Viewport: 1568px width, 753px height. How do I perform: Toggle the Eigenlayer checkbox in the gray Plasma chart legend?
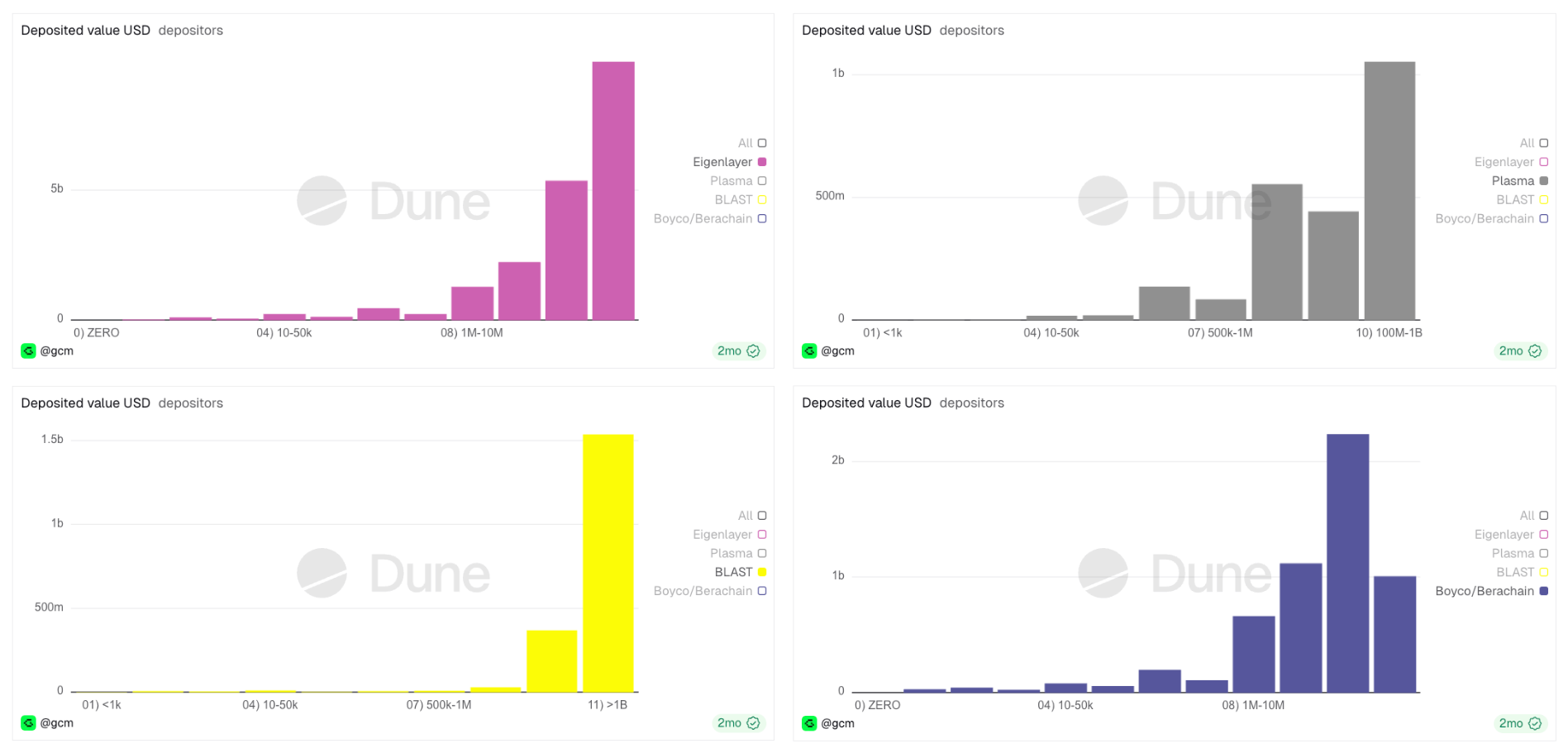tap(1543, 162)
